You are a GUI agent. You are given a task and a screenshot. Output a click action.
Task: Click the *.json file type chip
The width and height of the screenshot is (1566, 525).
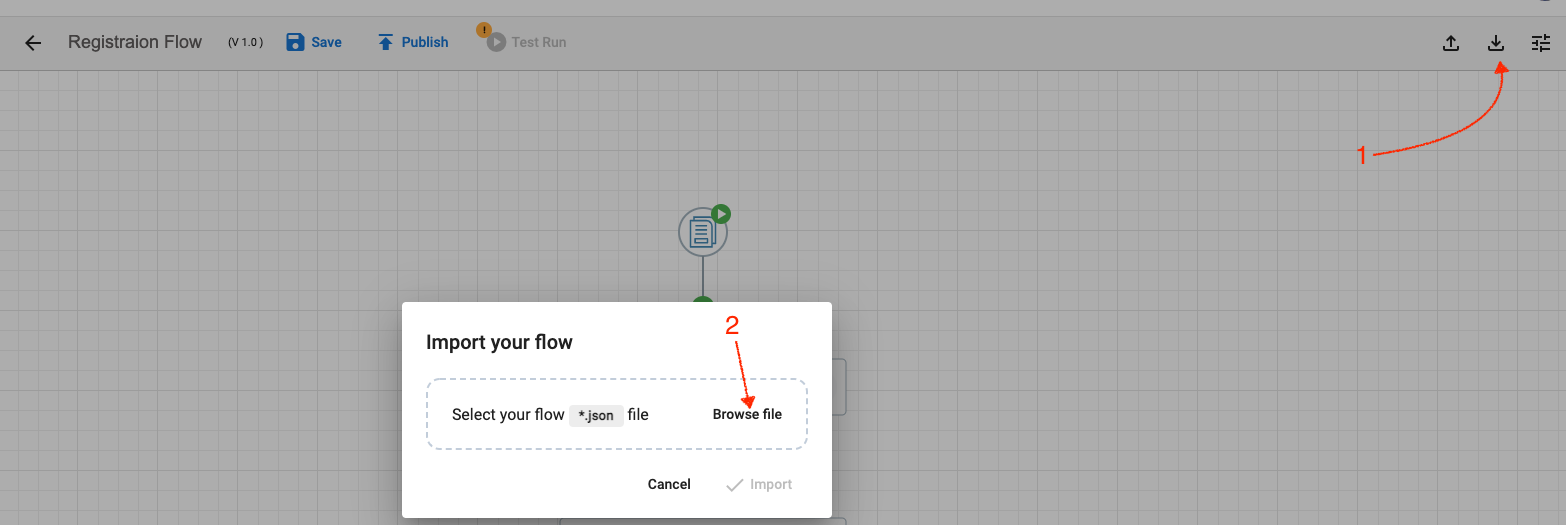[x=596, y=415]
